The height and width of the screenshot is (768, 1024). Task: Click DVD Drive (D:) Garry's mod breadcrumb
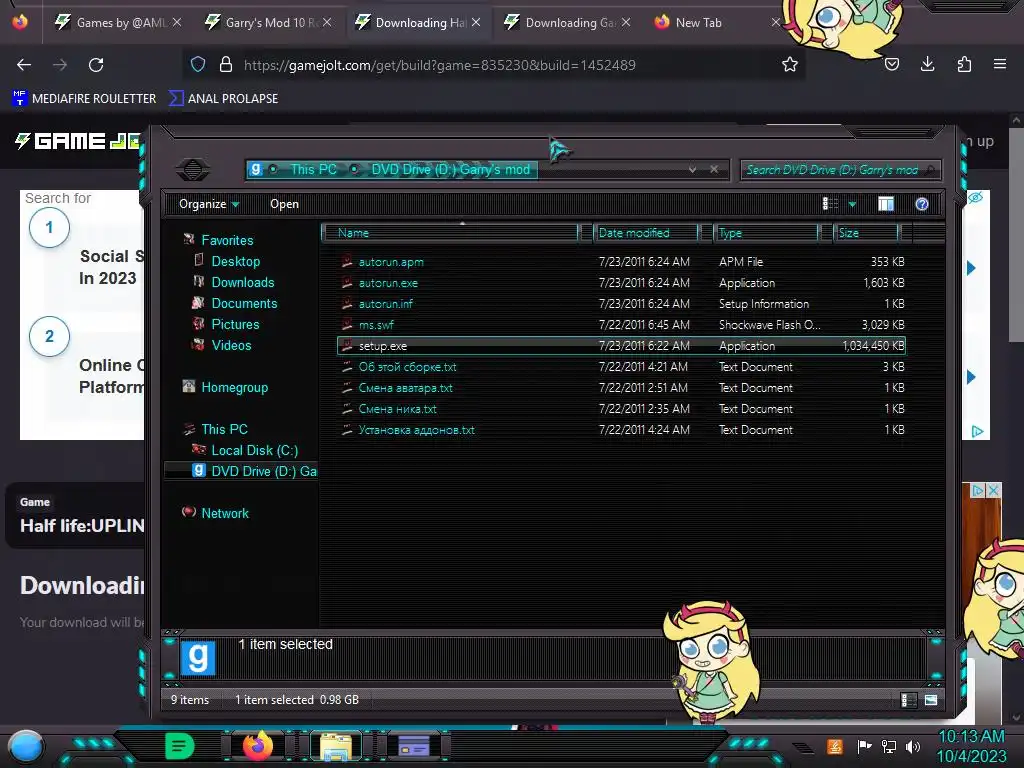pyautogui.click(x=451, y=169)
